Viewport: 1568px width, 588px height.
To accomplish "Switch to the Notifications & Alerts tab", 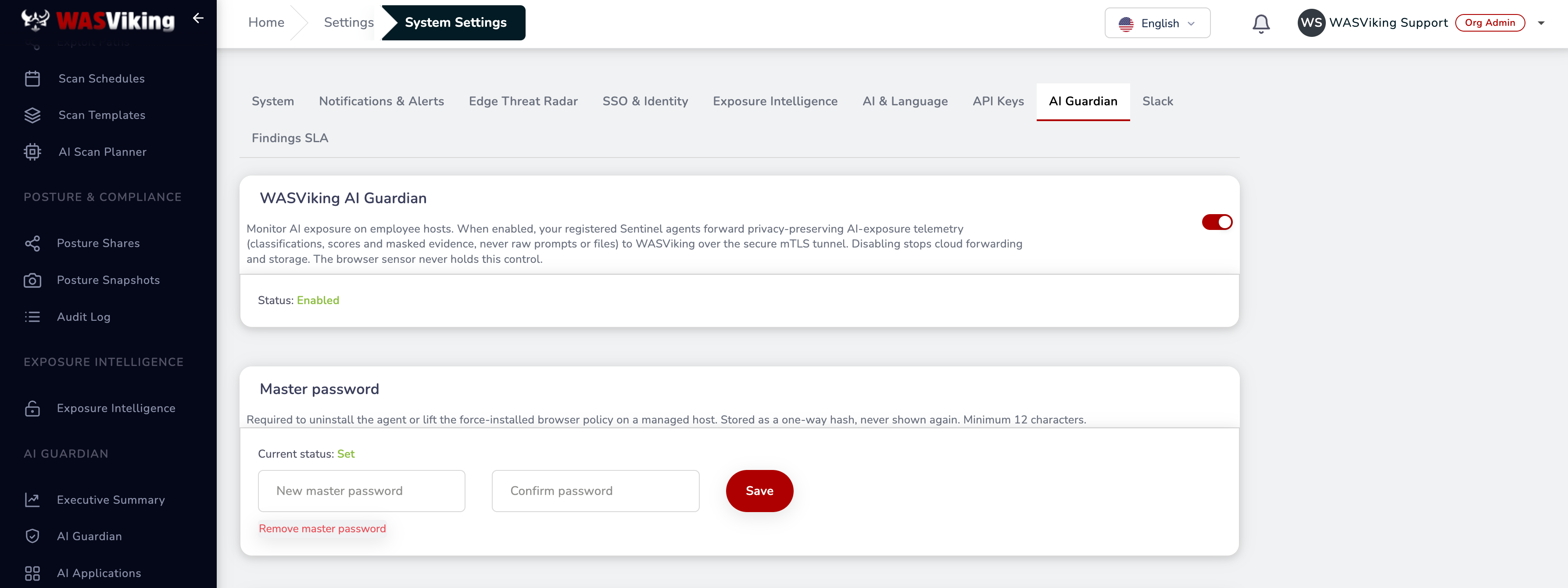I will pyautogui.click(x=381, y=101).
